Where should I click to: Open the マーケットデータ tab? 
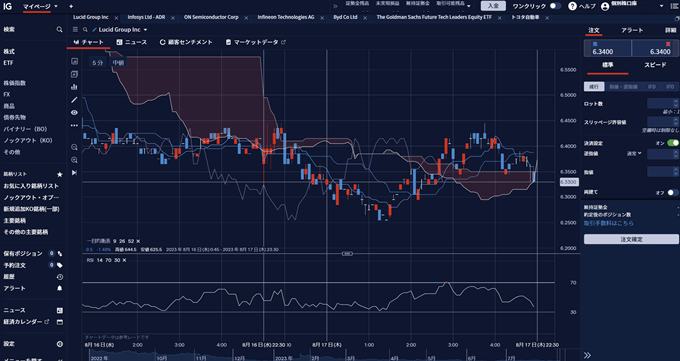pyautogui.click(x=256, y=42)
